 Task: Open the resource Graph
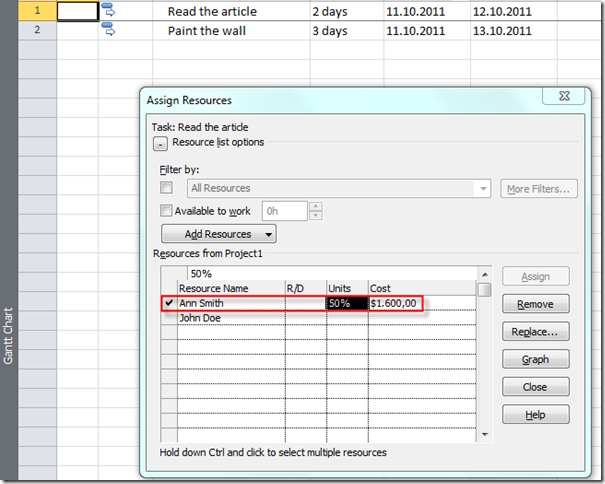pos(536,359)
